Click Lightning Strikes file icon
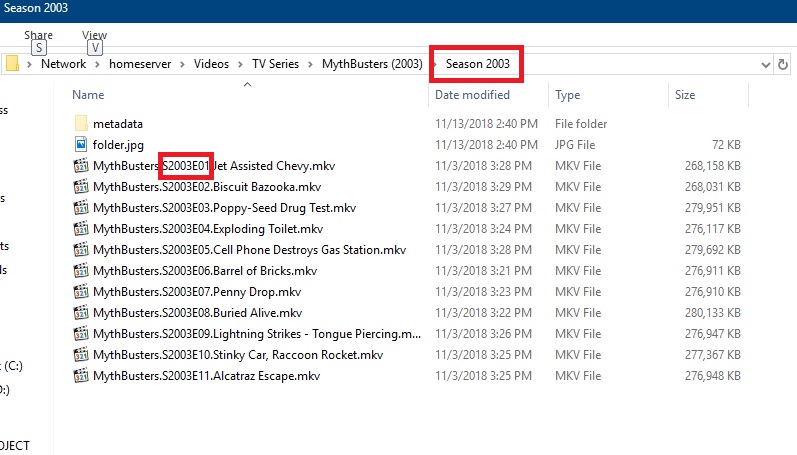The image size is (797, 455). [81, 333]
